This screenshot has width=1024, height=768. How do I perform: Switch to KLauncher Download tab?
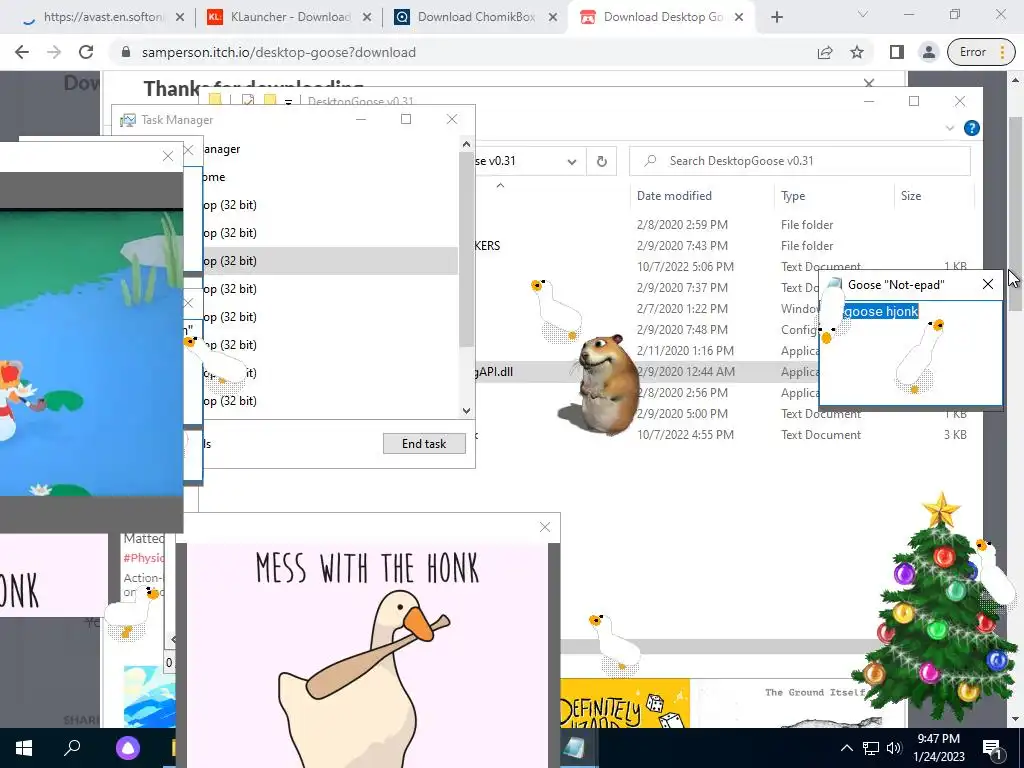pos(291,17)
